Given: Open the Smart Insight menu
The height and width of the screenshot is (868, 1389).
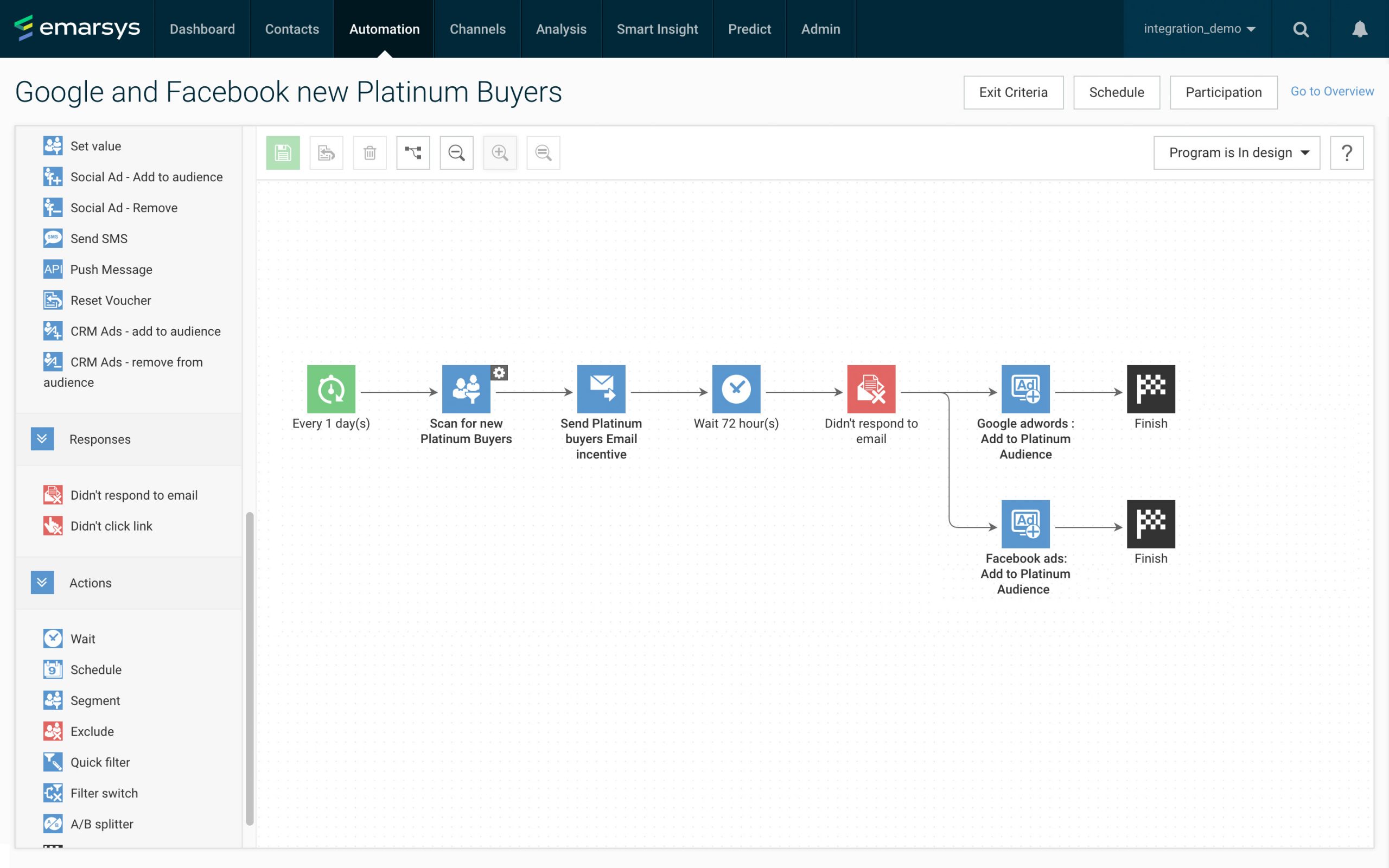Looking at the screenshot, I should pos(657,29).
